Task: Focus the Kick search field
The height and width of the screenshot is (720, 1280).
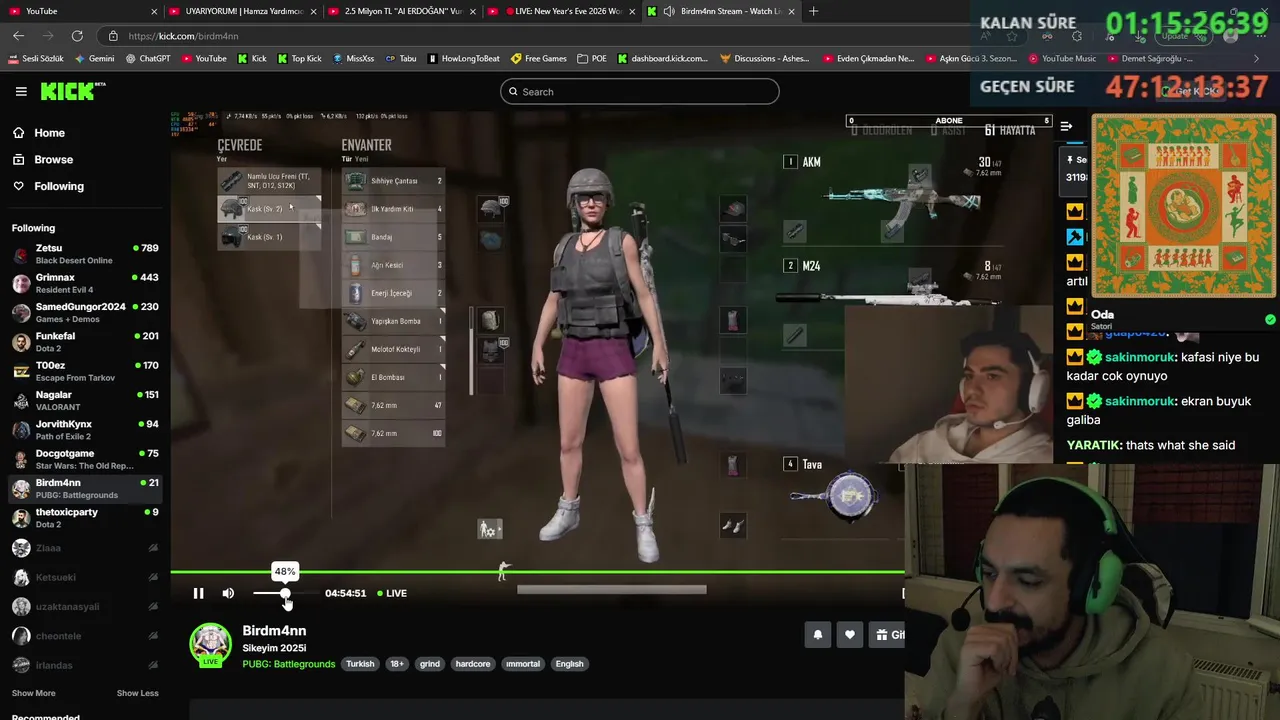Action: [x=639, y=92]
